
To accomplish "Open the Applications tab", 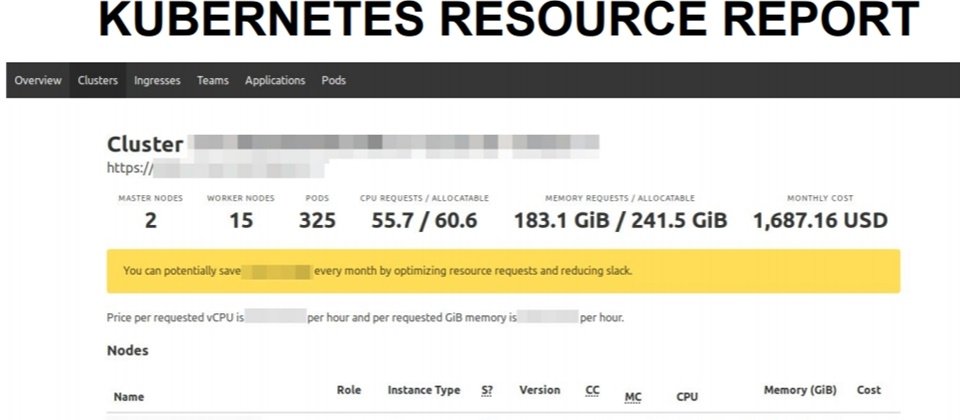I will [275, 81].
